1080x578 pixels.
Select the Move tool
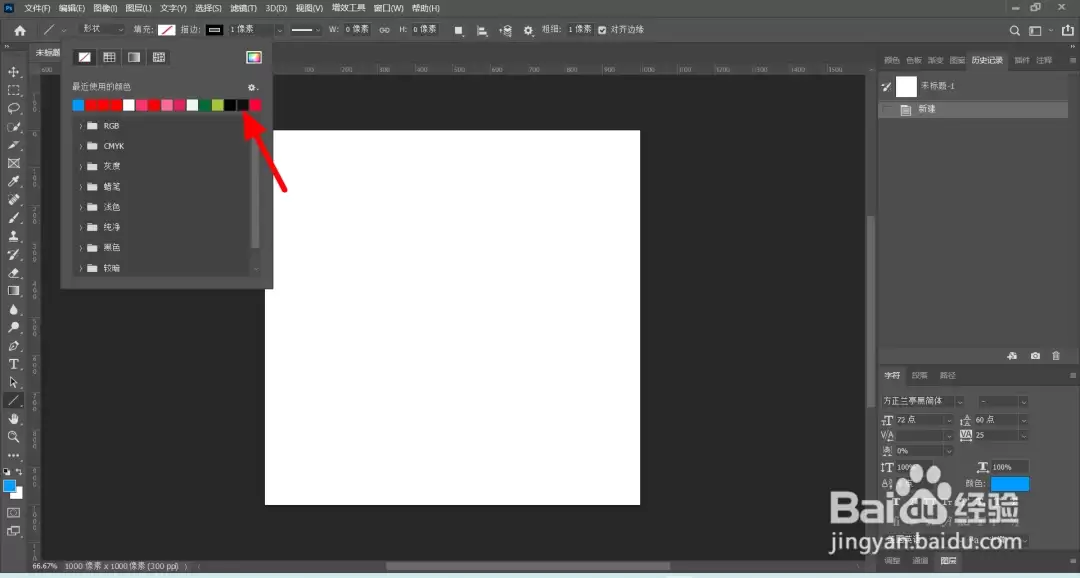tap(13, 72)
